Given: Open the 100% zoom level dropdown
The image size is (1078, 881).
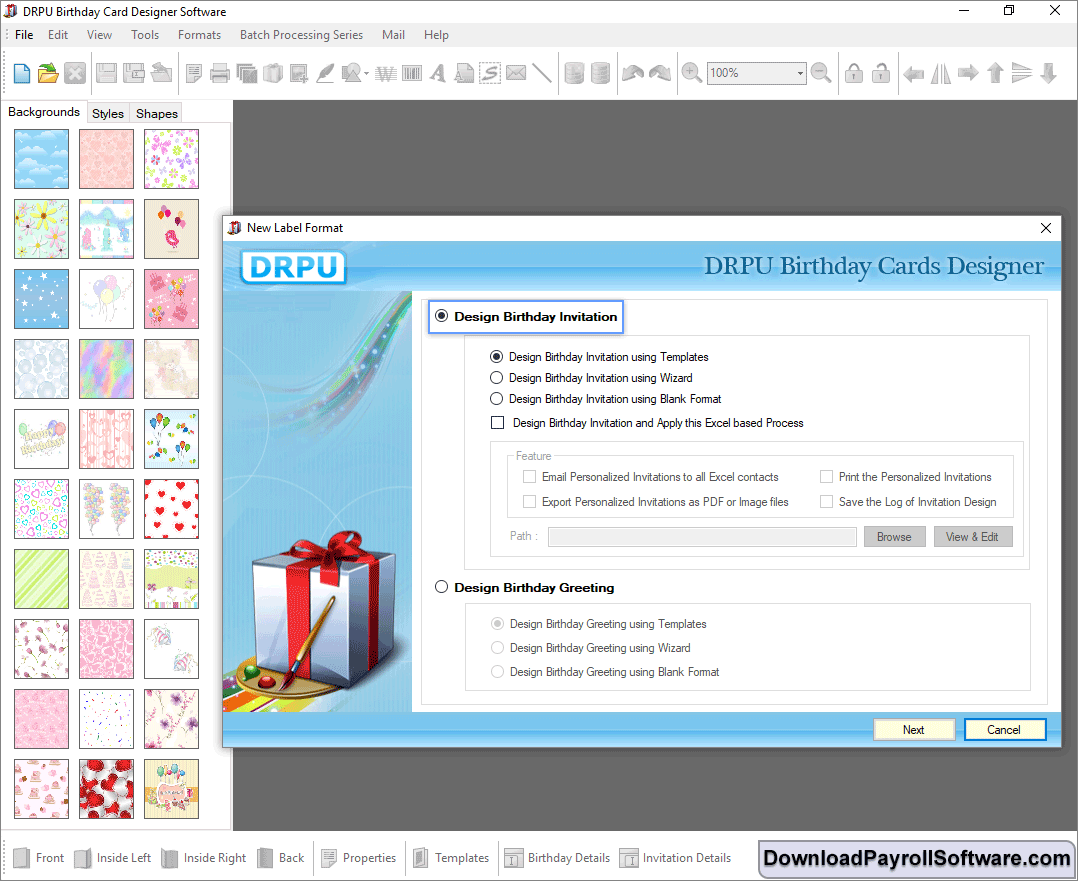Looking at the screenshot, I should coord(800,73).
